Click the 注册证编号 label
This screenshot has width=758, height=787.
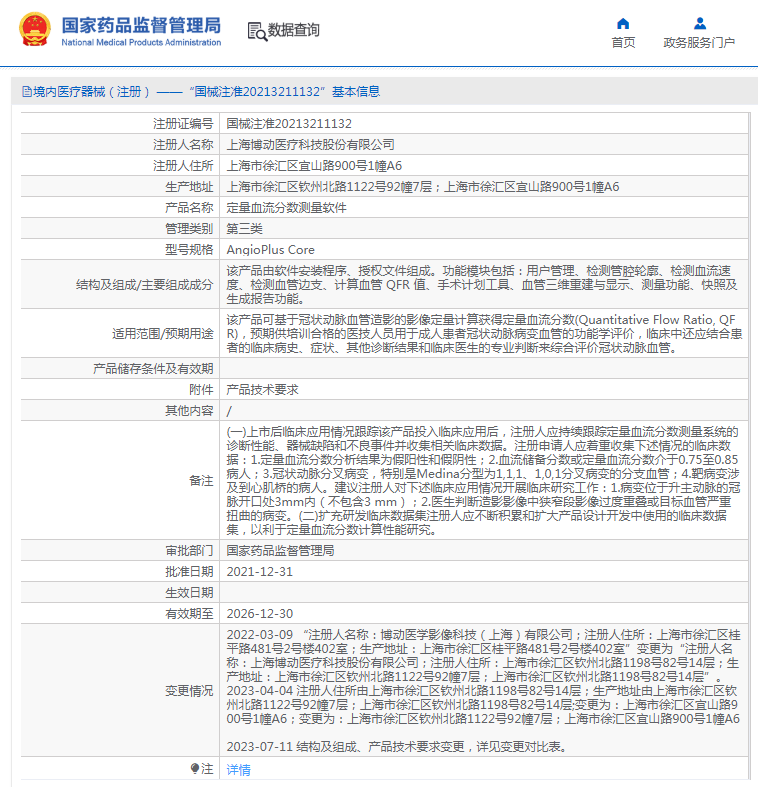pos(183,123)
